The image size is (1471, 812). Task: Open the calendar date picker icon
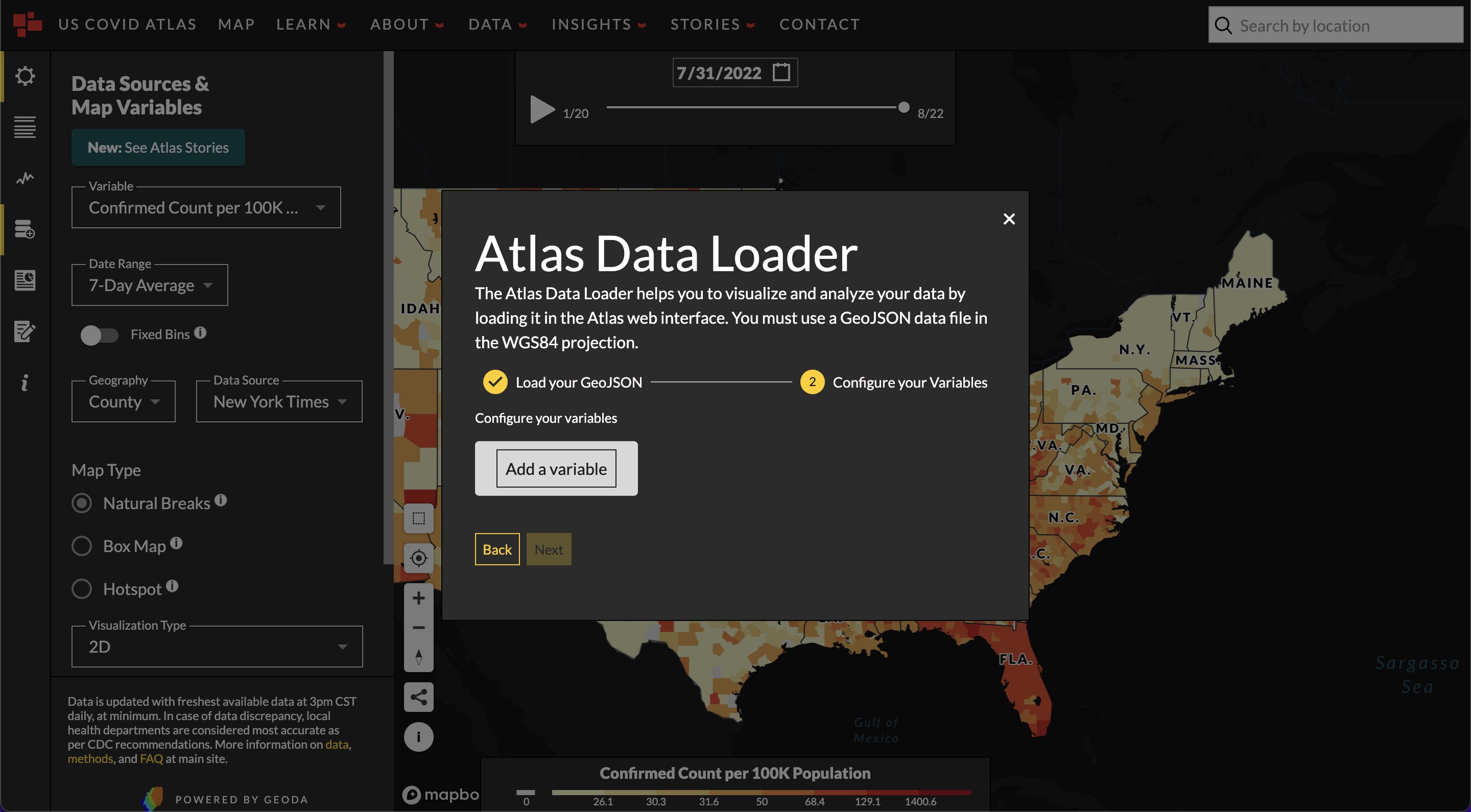click(x=780, y=73)
